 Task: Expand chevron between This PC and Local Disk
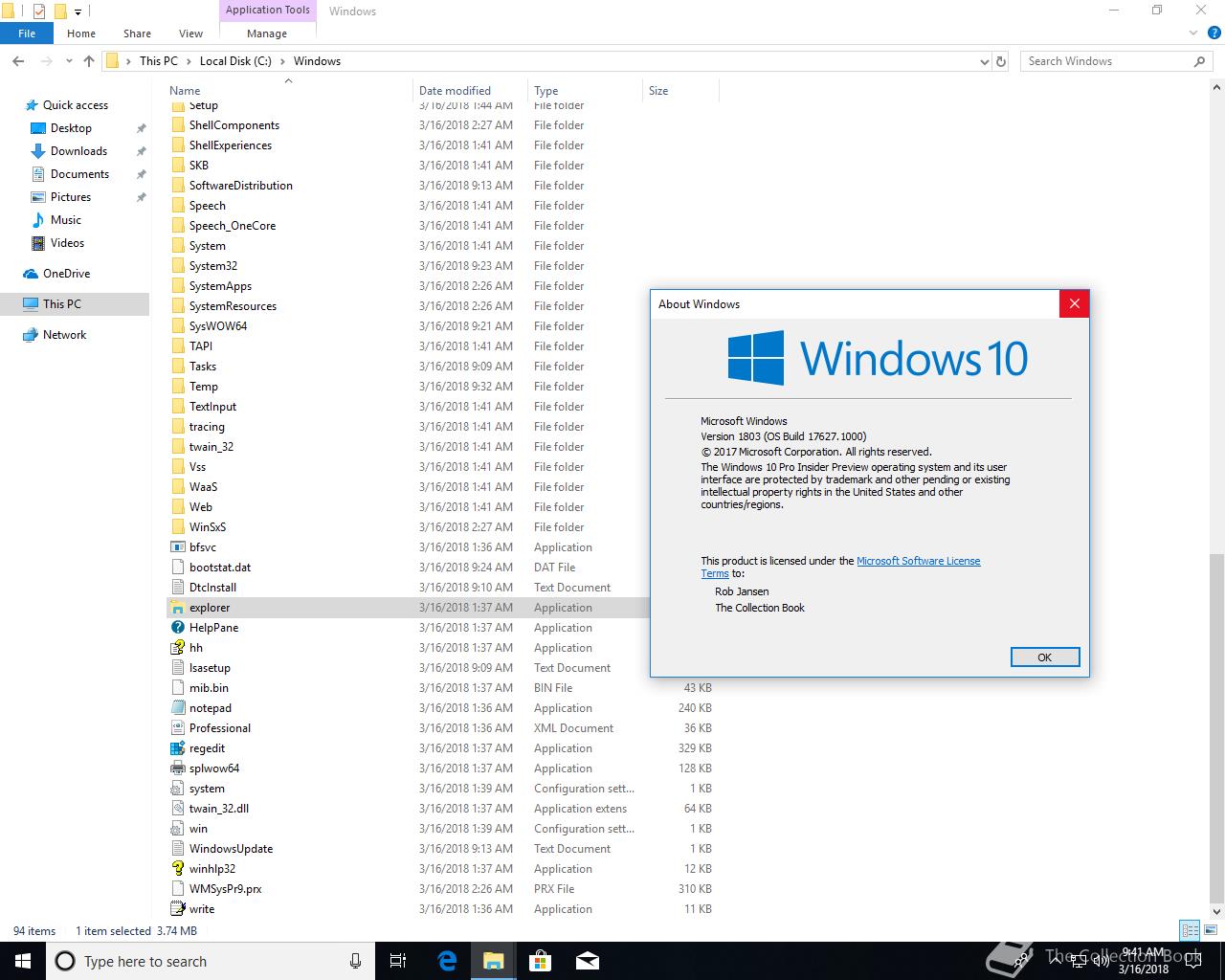[x=189, y=61]
